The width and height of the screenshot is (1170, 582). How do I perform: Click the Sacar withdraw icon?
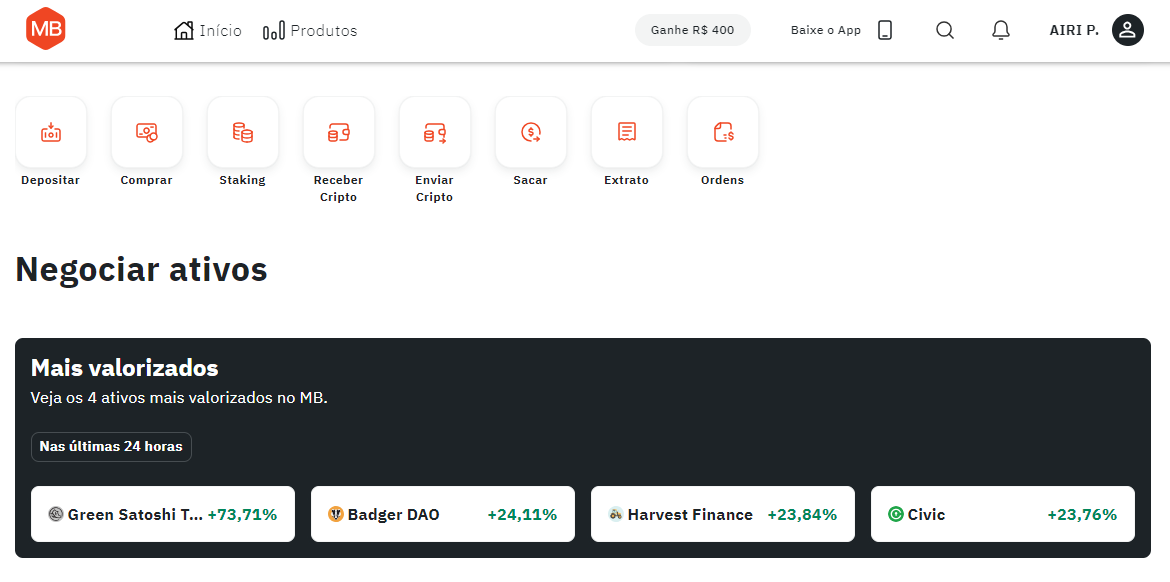click(531, 132)
